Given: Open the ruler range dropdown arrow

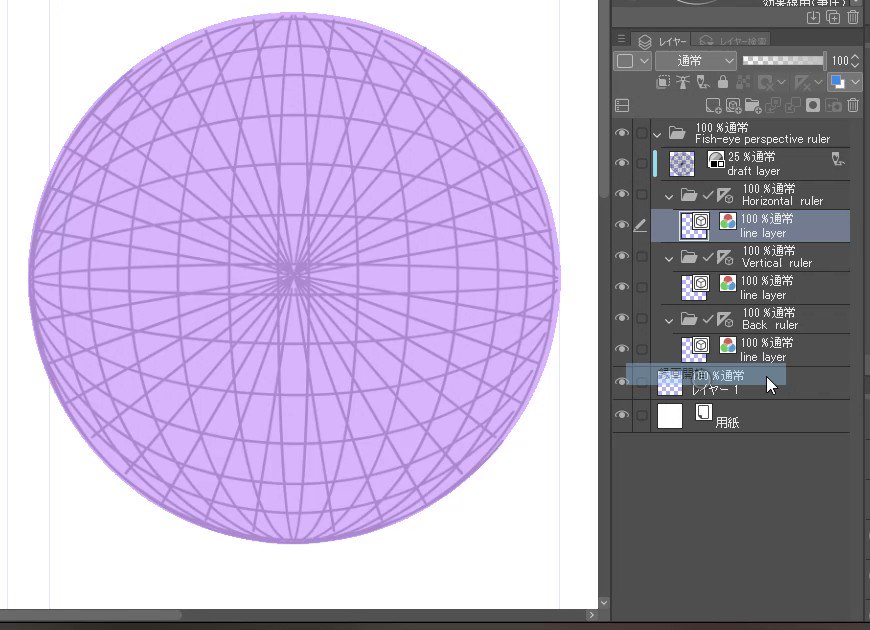Looking at the screenshot, I should [818, 83].
